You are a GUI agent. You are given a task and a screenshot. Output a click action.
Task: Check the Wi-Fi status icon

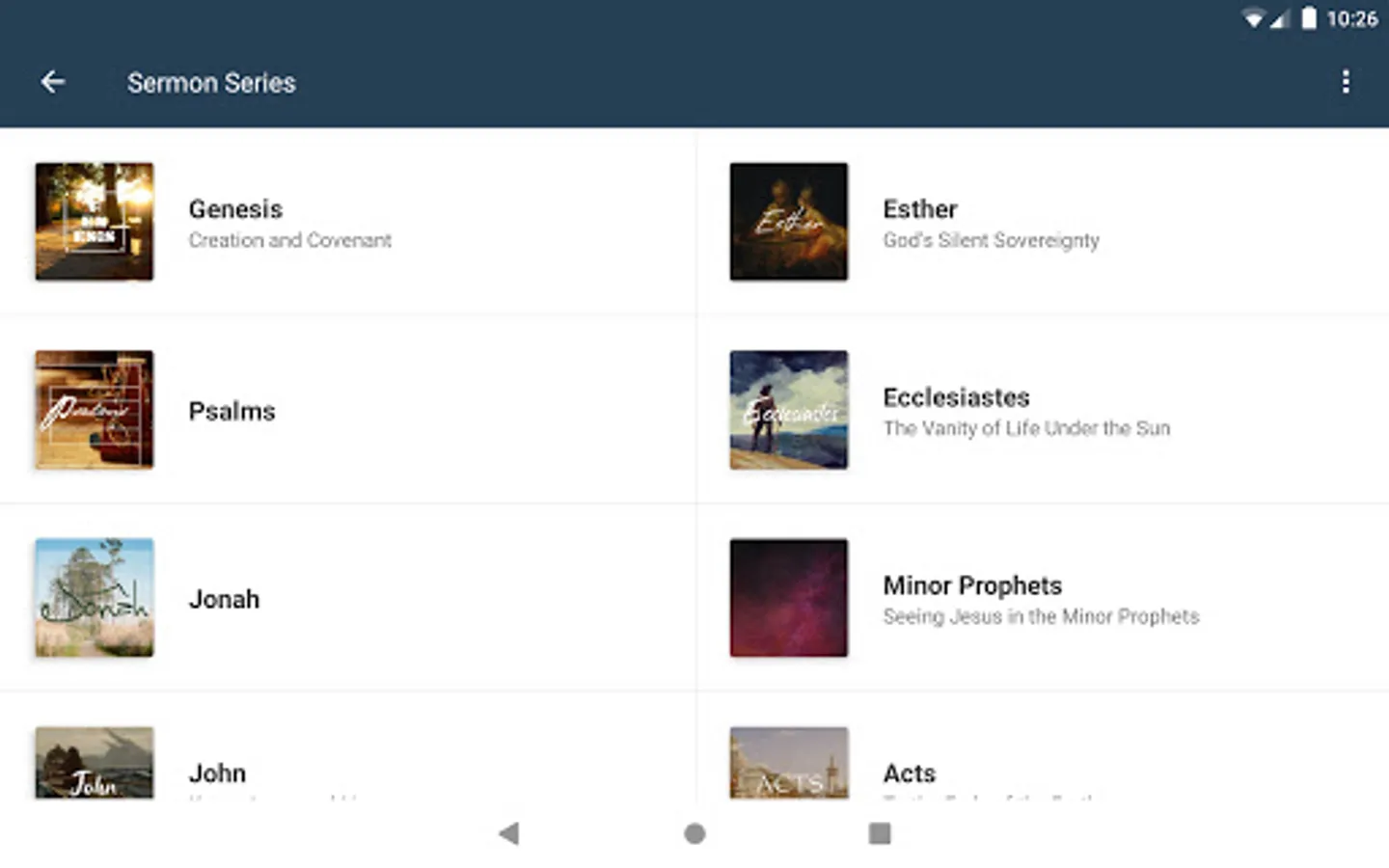pos(1252,18)
